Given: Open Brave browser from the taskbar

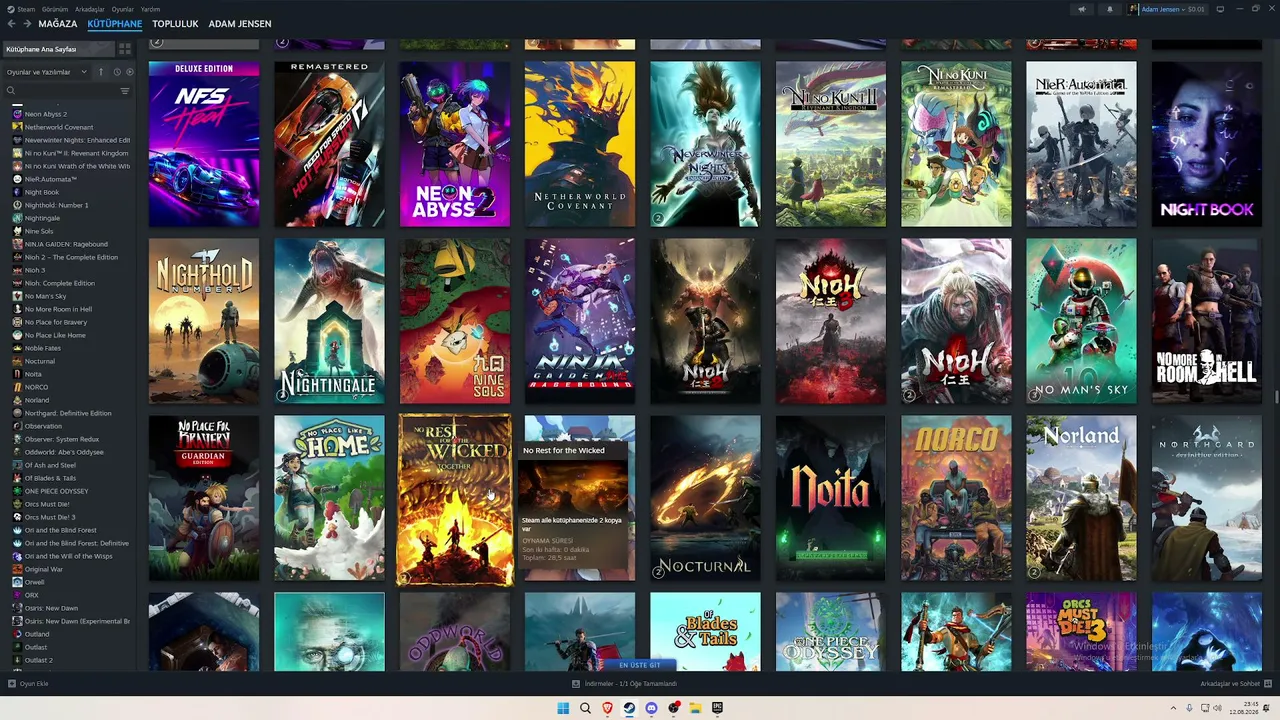Looking at the screenshot, I should [x=607, y=708].
